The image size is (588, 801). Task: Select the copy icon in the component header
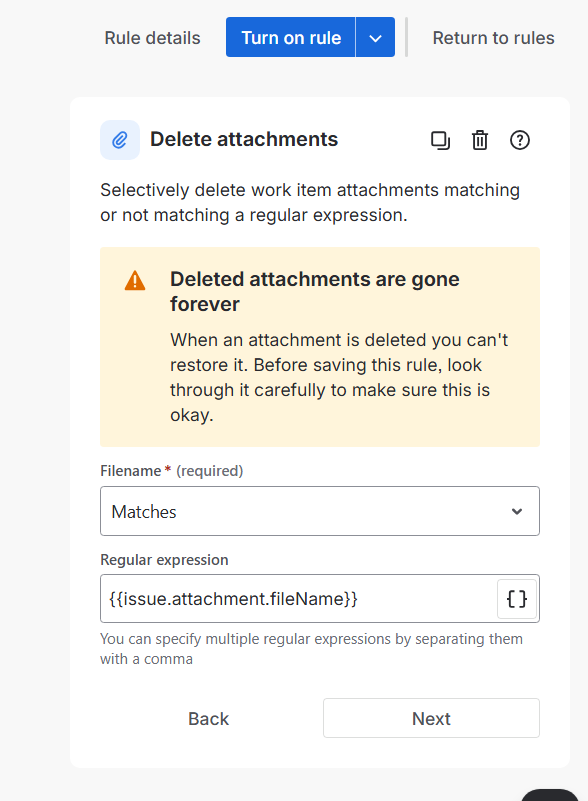(440, 140)
